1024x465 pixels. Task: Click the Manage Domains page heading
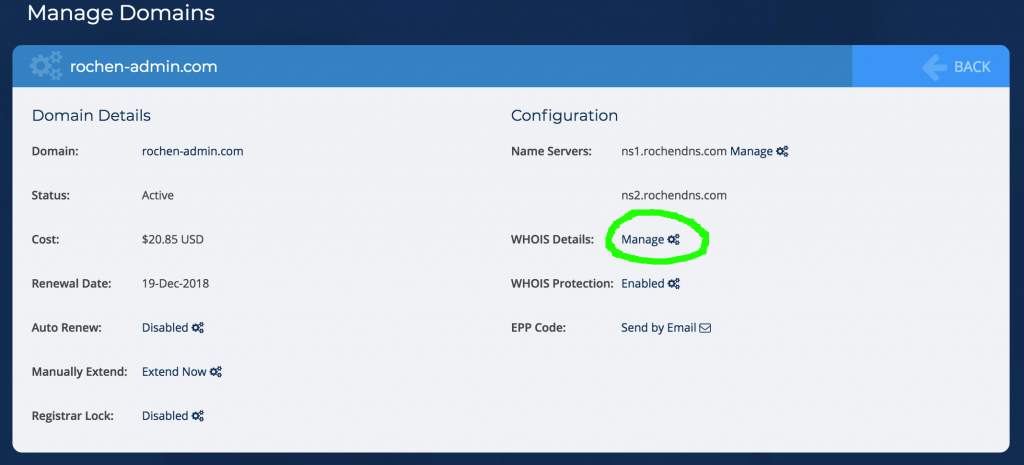121,12
